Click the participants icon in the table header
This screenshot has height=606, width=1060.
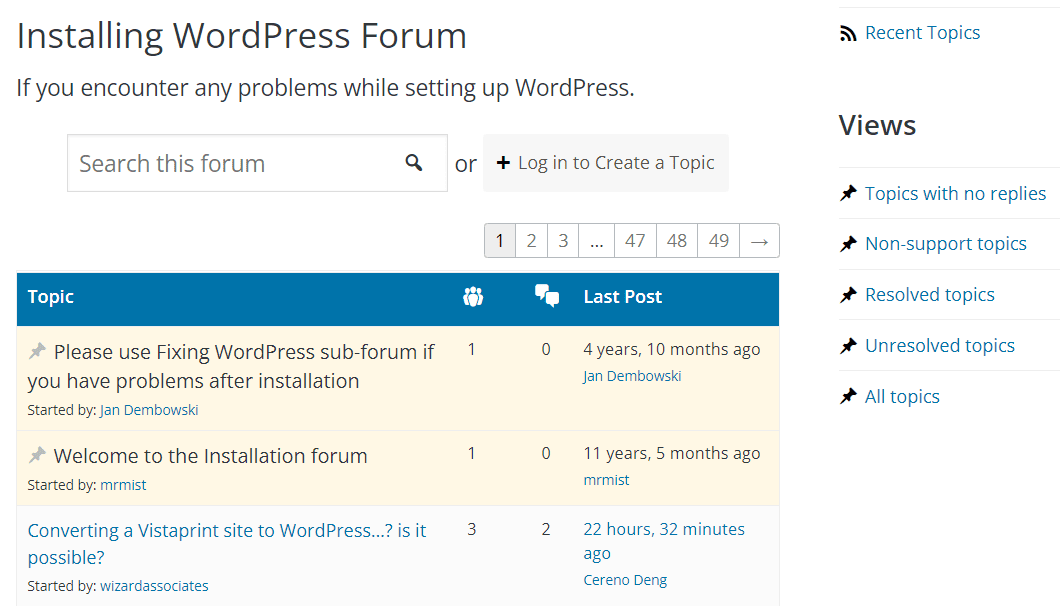pyautogui.click(x=473, y=296)
